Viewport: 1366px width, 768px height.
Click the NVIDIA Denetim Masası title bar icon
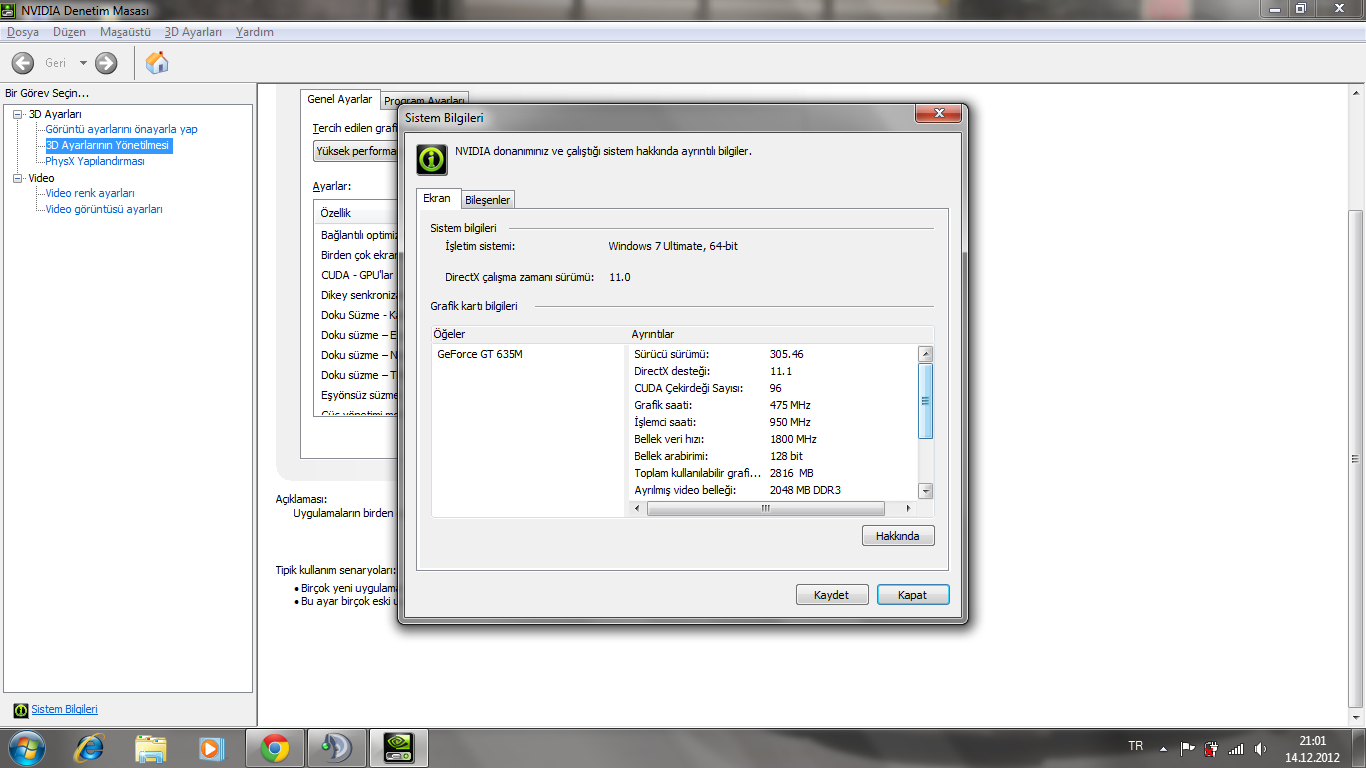coord(10,10)
